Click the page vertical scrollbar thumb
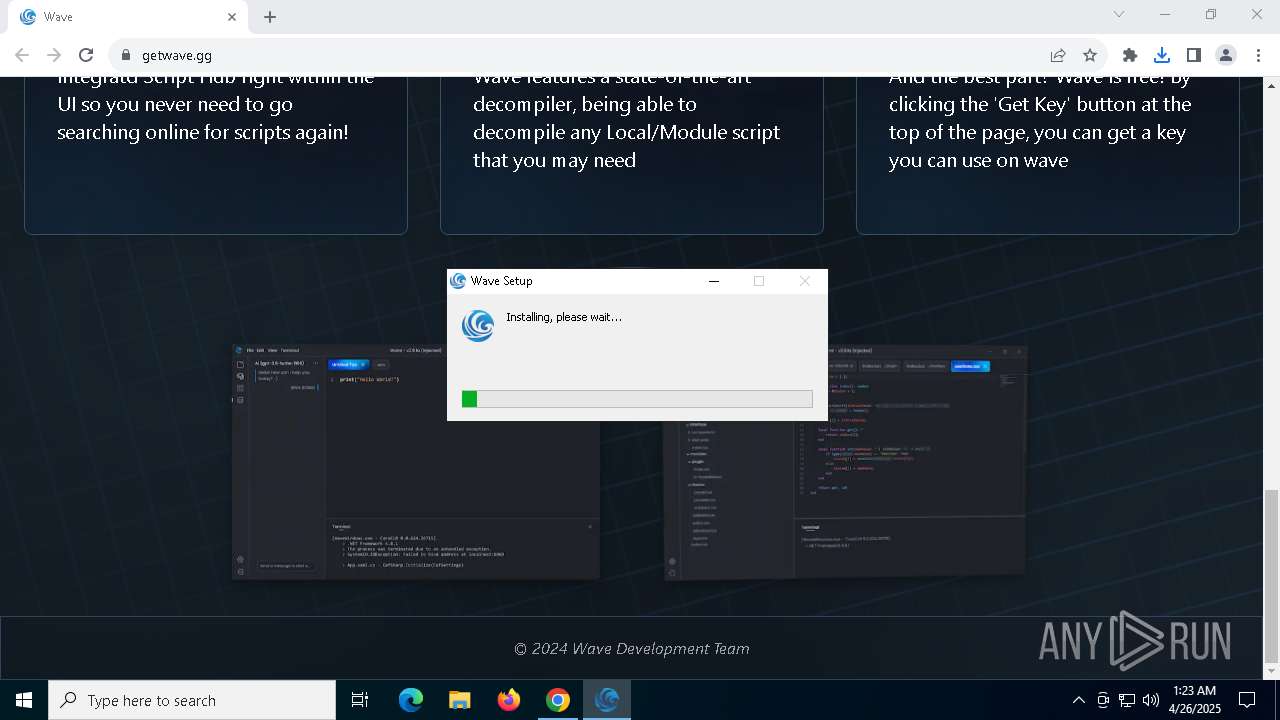1280x720 pixels. coord(1271,576)
